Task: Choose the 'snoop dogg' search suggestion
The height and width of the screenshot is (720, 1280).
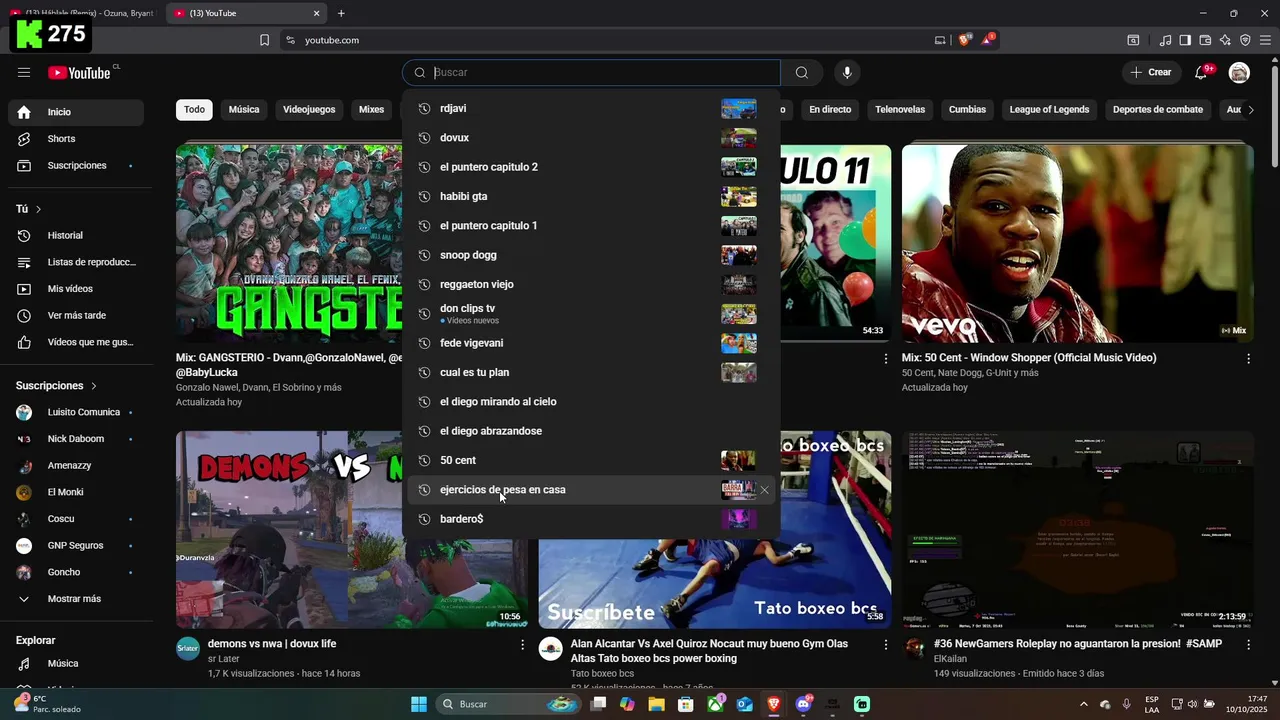Action: pos(590,255)
